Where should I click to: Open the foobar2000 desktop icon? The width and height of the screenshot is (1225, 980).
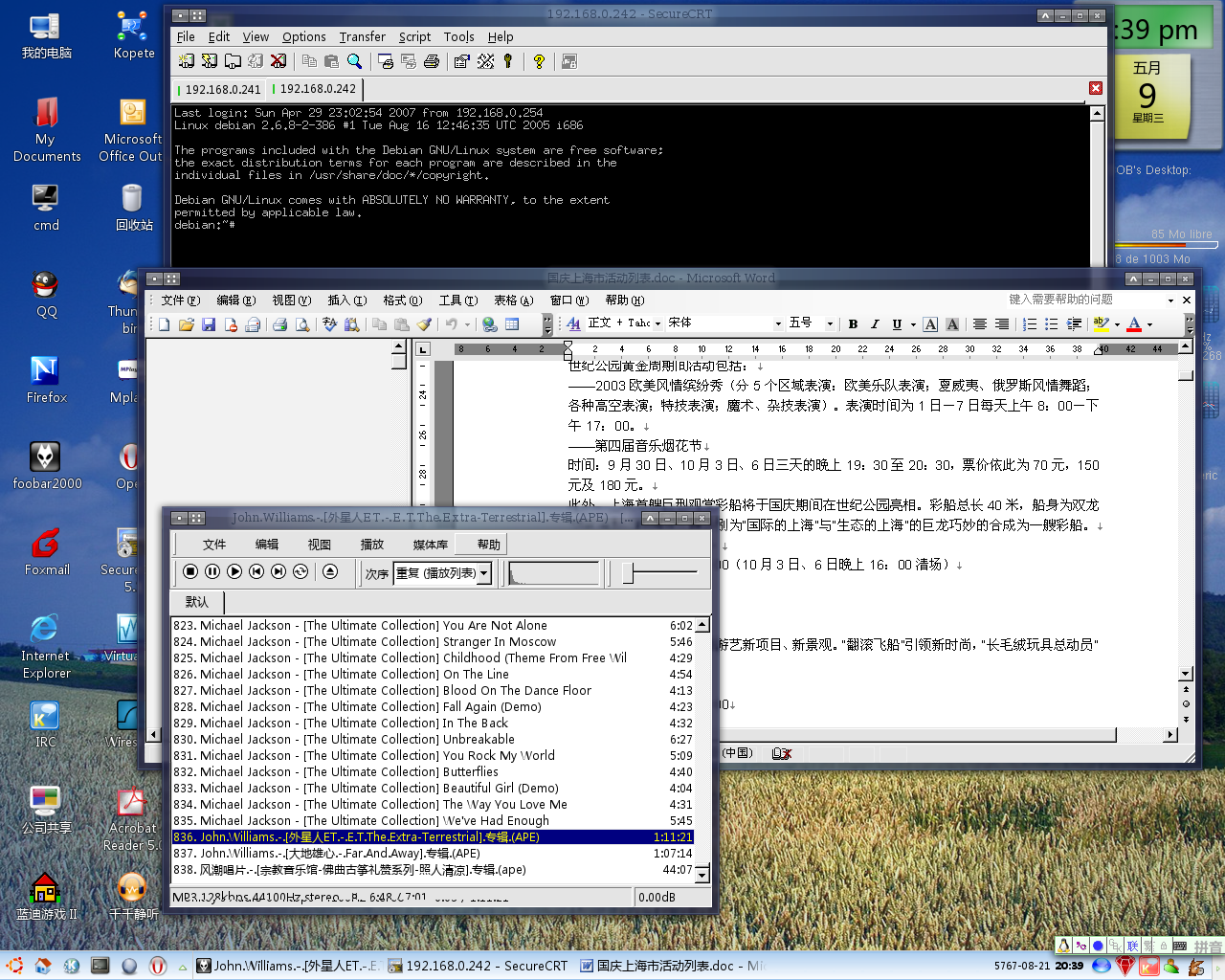[47, 466]
